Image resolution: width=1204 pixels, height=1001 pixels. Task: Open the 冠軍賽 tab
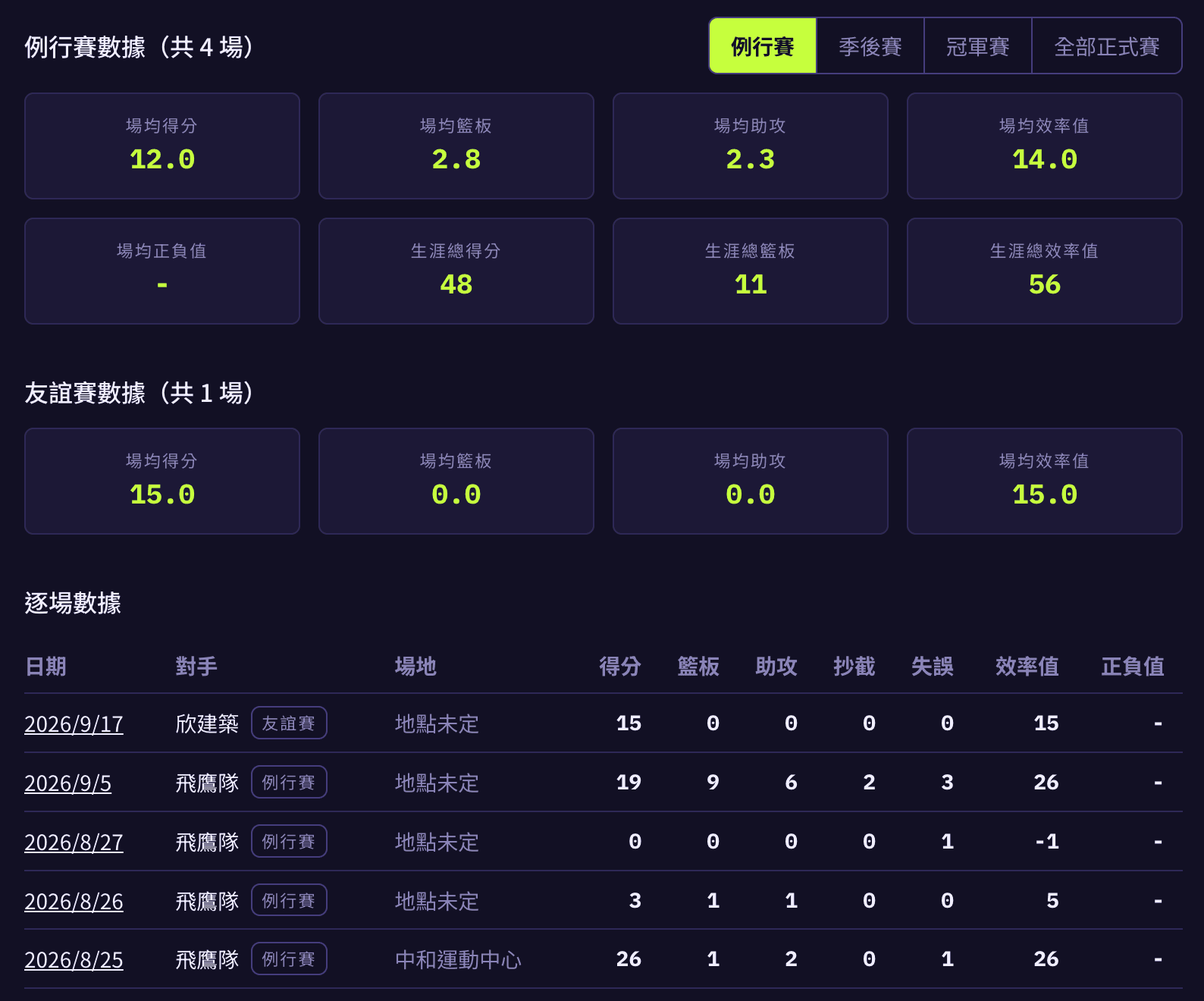pyautogui.click(x=978, y=46)
